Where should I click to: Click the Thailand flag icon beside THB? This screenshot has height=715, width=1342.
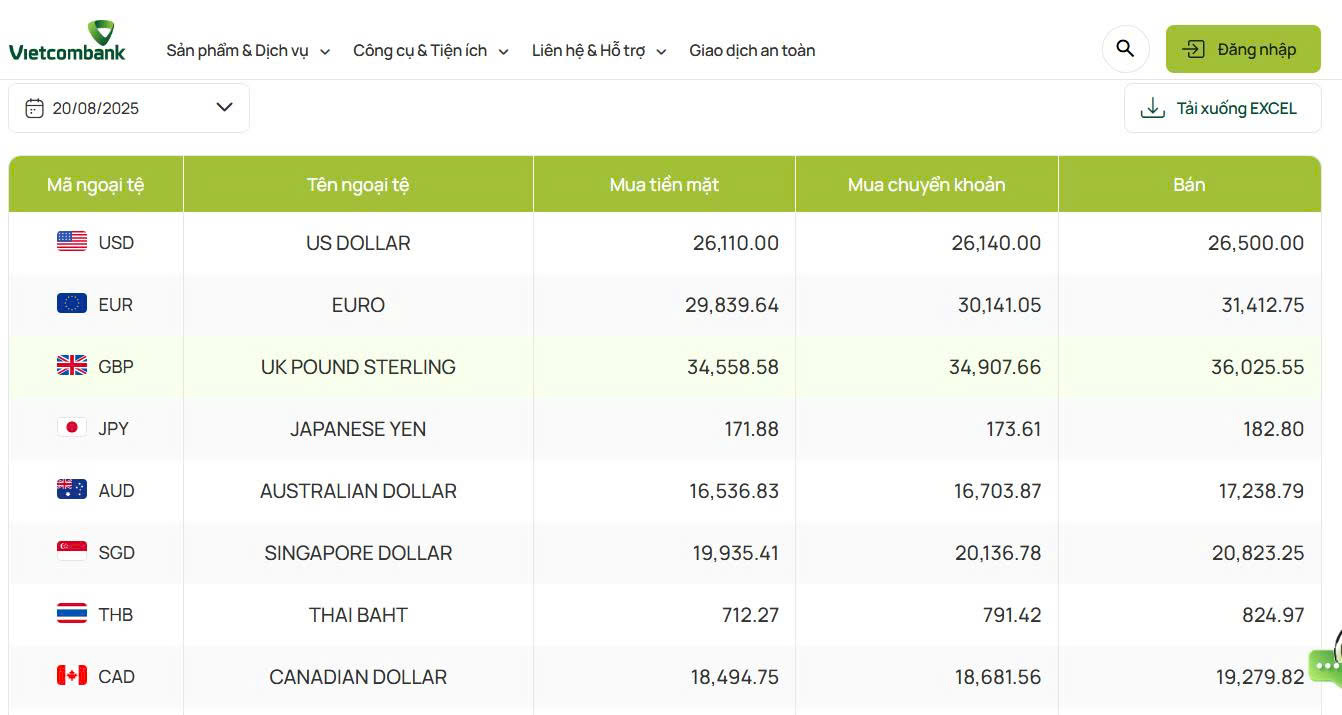pos(71,614)
